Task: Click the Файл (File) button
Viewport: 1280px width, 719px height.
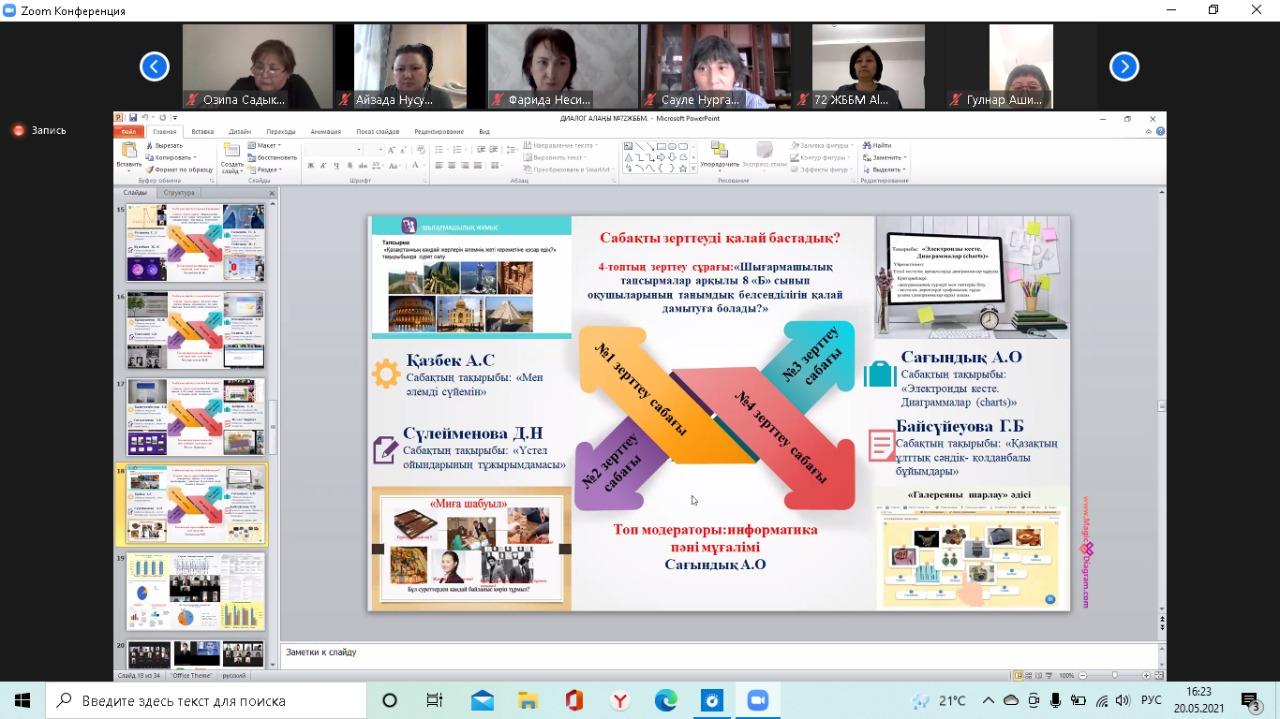Action: point(129,131)
